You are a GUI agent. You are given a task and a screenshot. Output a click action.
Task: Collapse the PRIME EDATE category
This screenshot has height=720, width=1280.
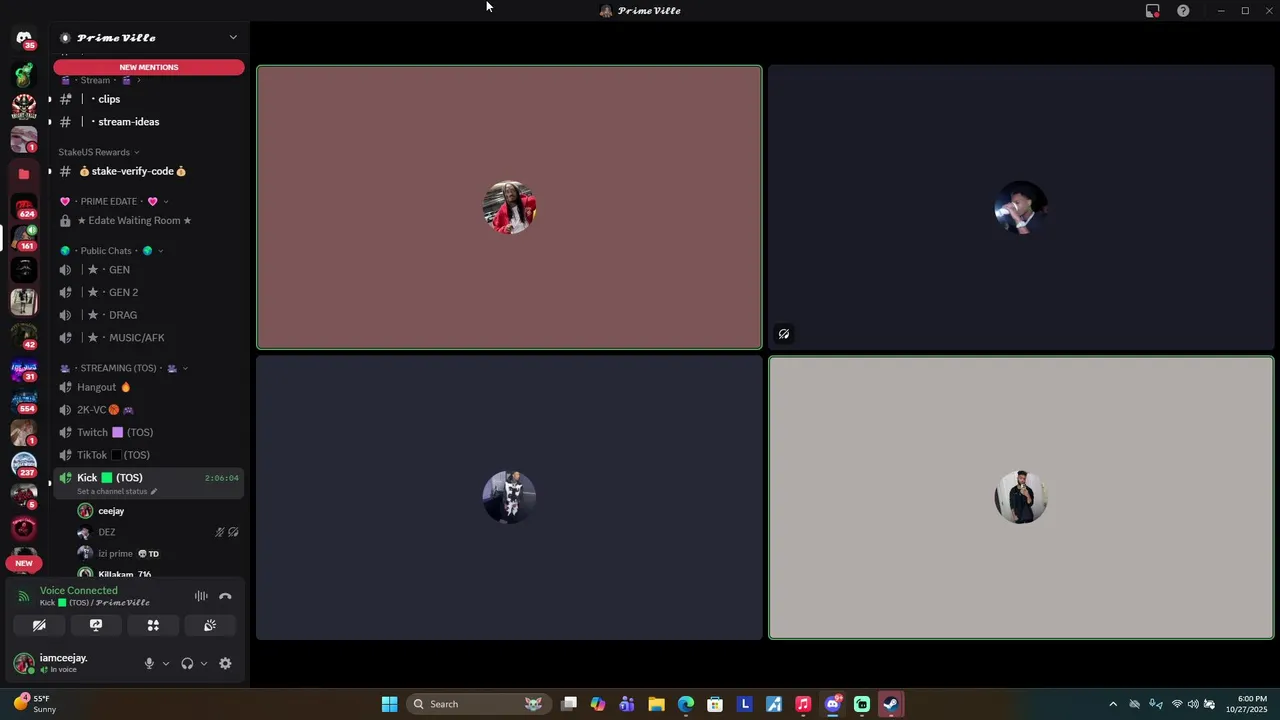coord(113,201)
